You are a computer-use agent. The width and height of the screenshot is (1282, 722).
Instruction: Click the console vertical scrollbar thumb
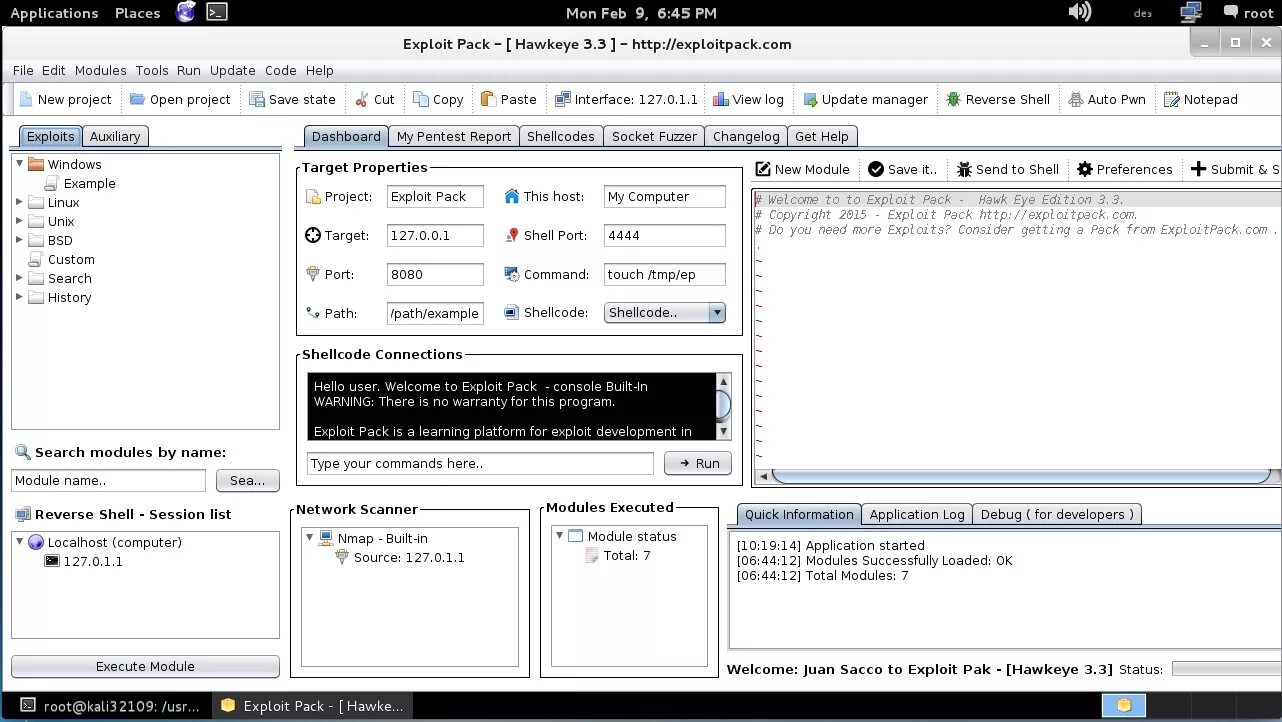click(x=724, y=403)
